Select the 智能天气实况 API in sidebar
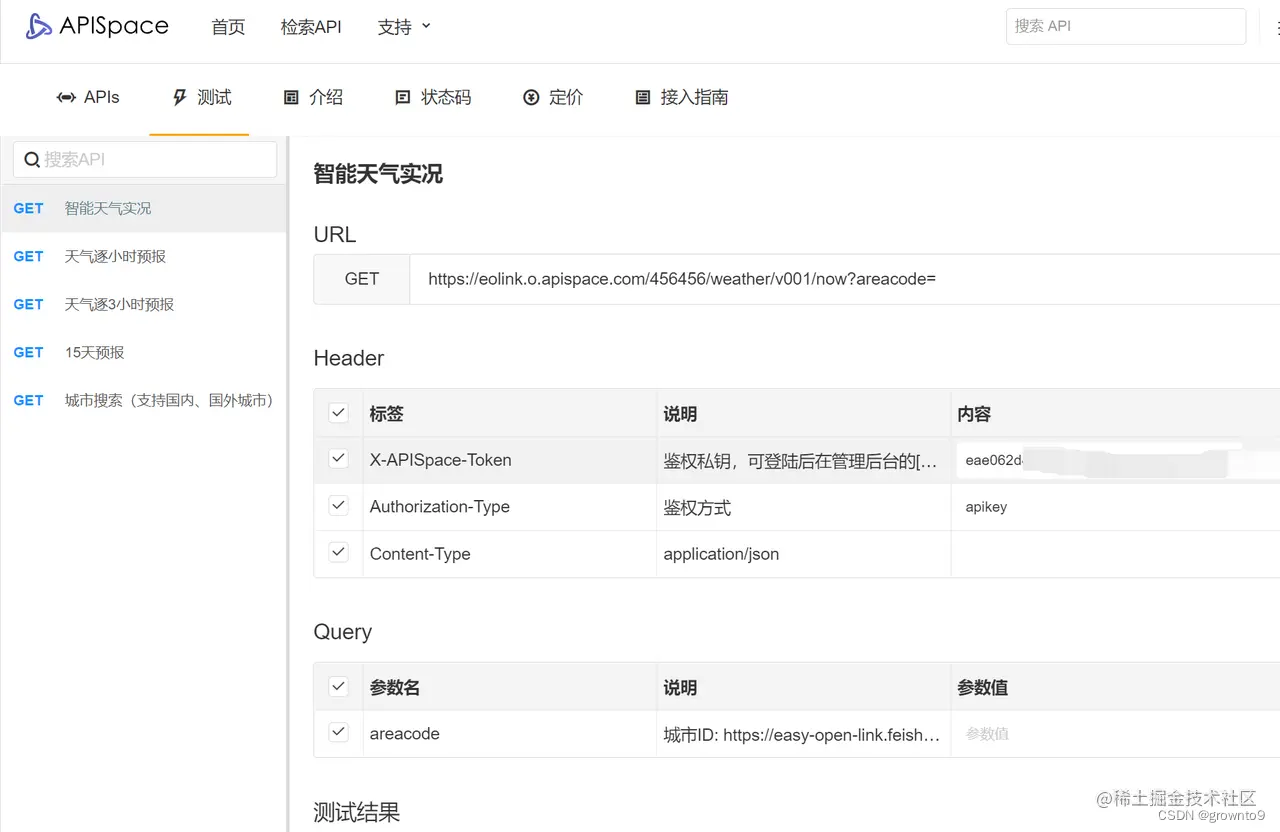The image size is (1280, 832). [143, 208]
